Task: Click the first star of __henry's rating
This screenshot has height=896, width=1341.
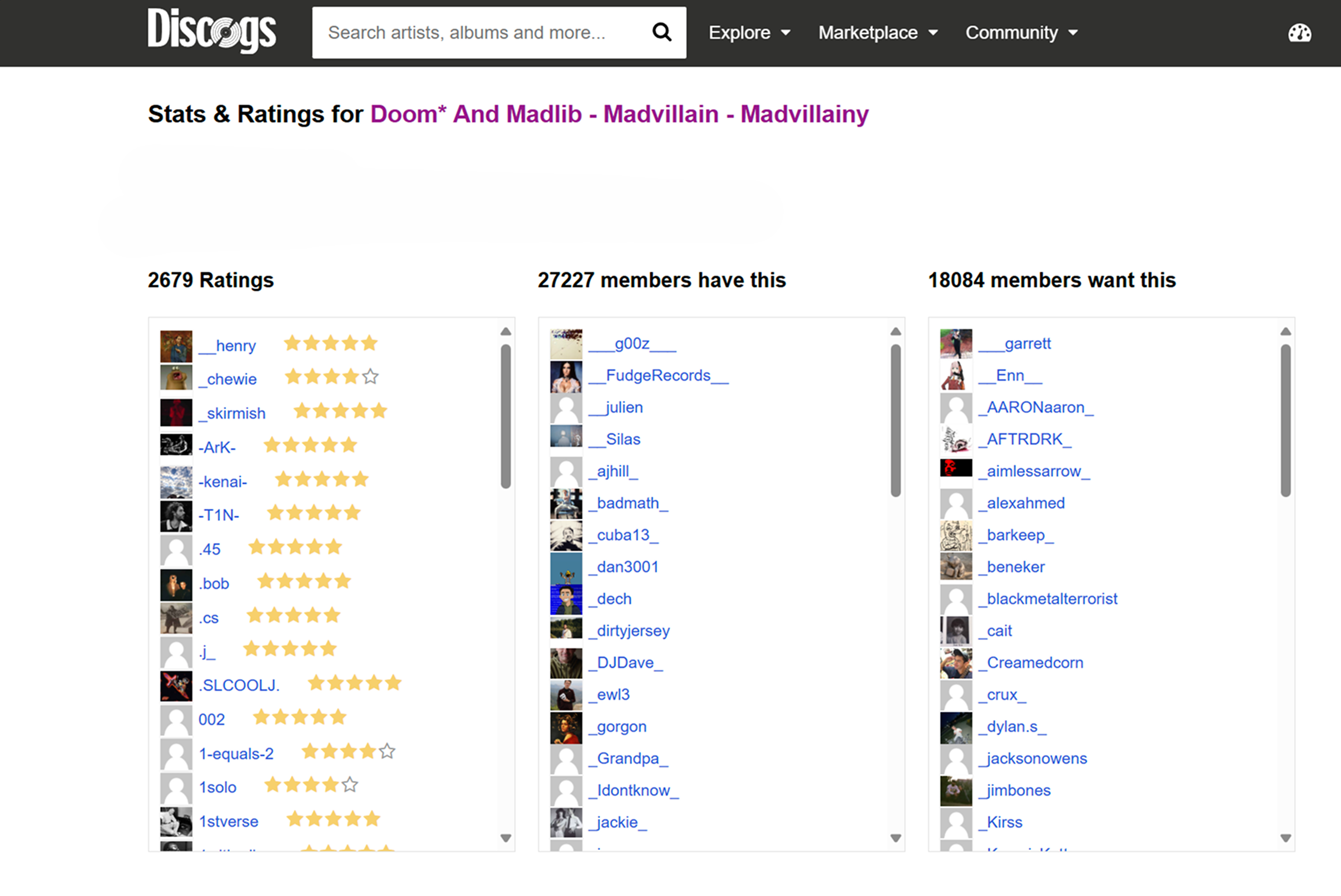Action: (293, 343)
